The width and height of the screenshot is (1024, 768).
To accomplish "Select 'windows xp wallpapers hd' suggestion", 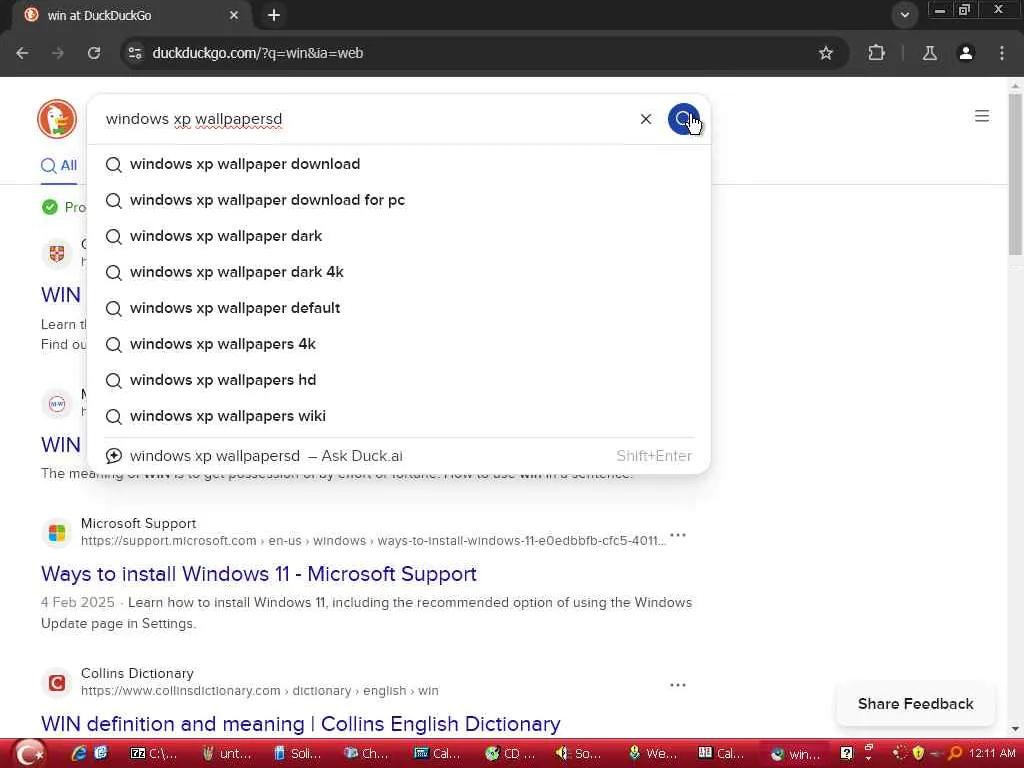I will pyautogui.click(x=398, y=379).
